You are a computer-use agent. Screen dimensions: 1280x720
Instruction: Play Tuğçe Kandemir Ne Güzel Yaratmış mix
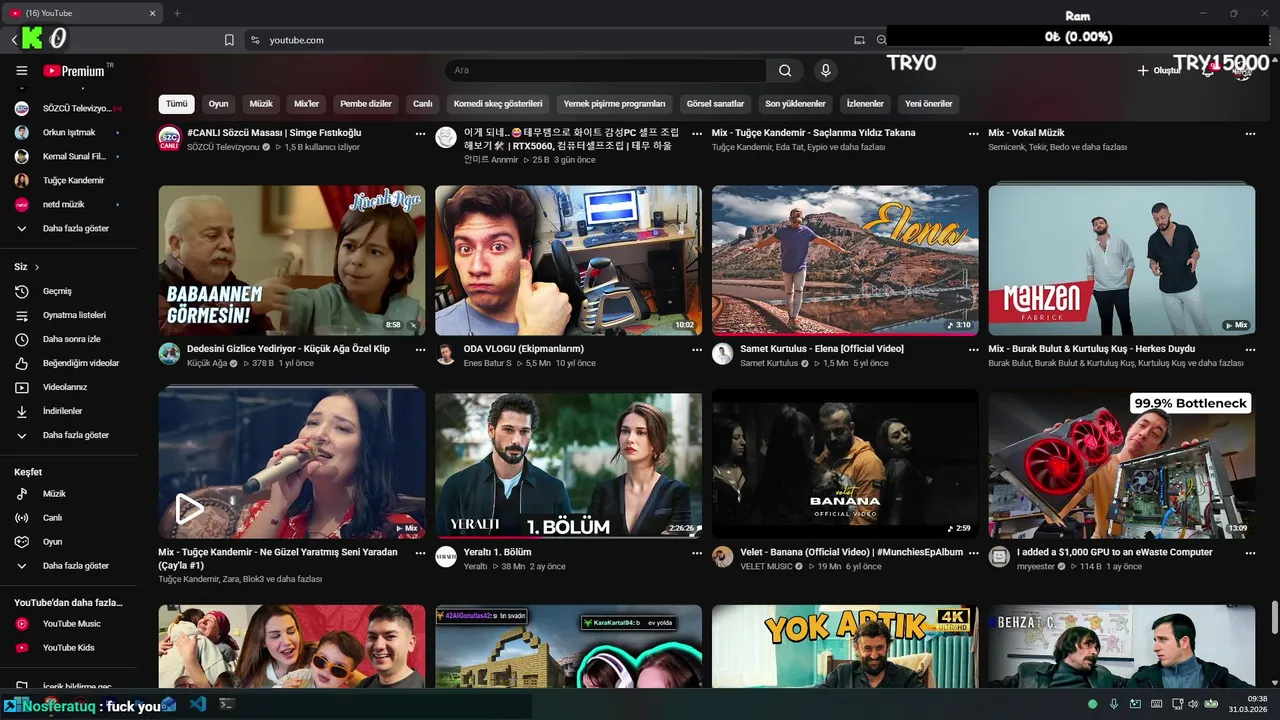pos(291,464)
